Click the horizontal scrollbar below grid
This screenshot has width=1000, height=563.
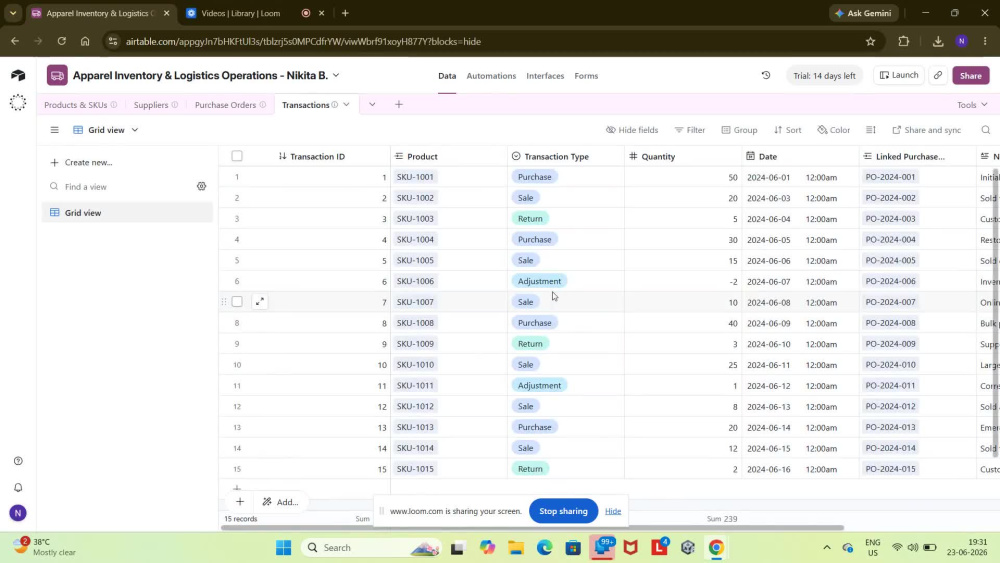click(533, 527)
